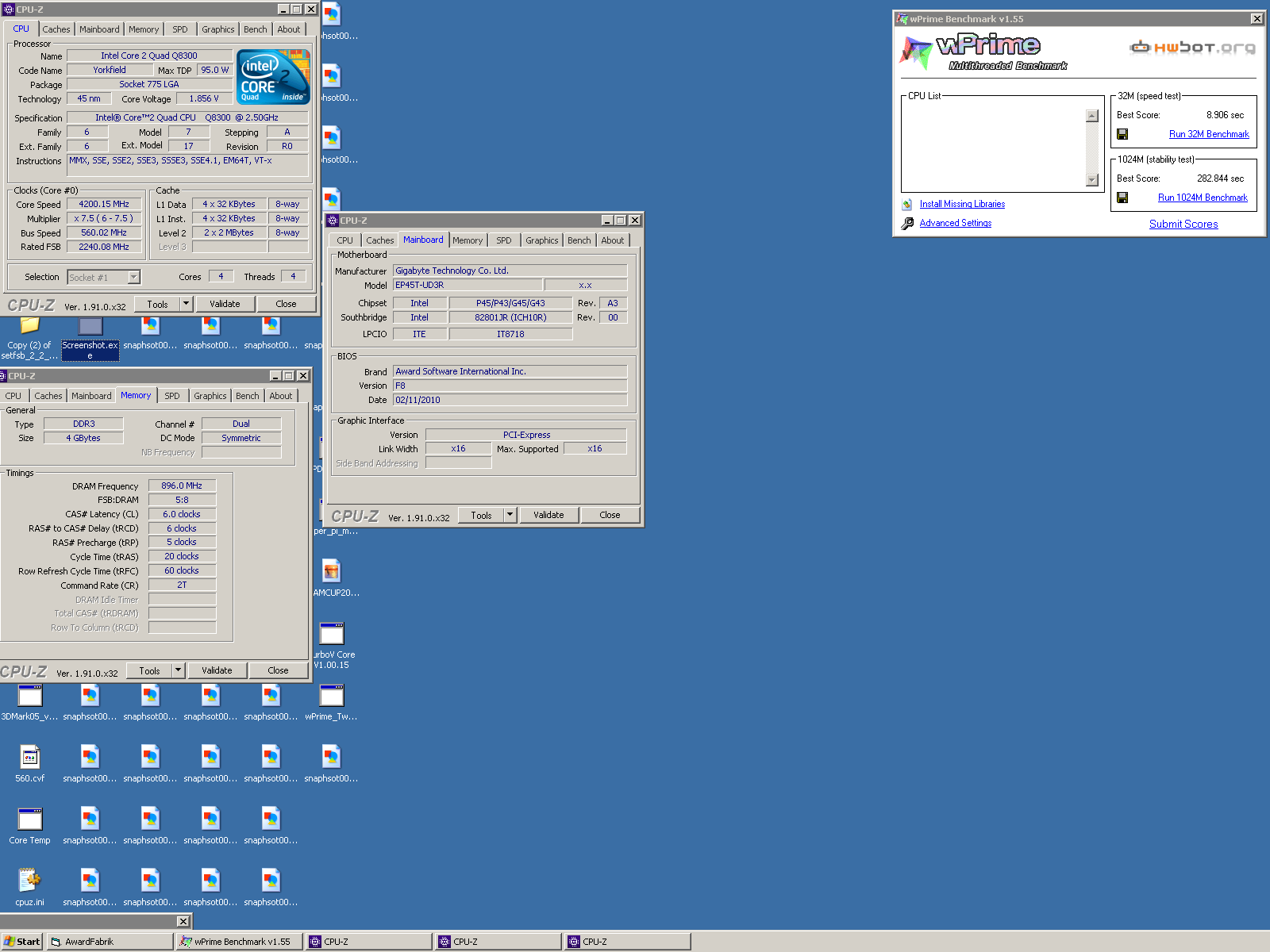
Task: Click the Run 1024M Benchmark link
Action: click(x=1203, y=198)
